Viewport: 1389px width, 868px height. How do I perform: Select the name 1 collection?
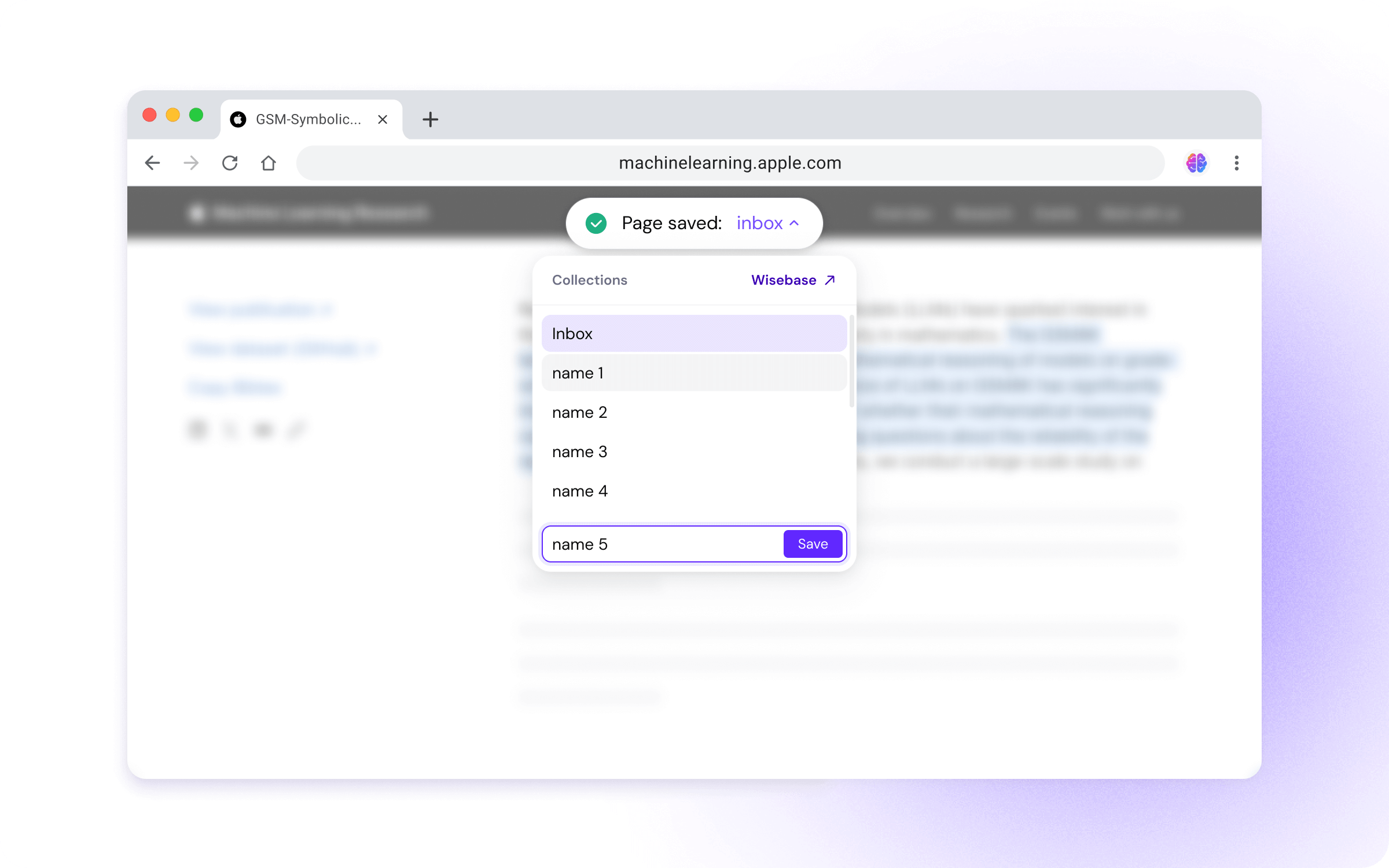point(694,373)
